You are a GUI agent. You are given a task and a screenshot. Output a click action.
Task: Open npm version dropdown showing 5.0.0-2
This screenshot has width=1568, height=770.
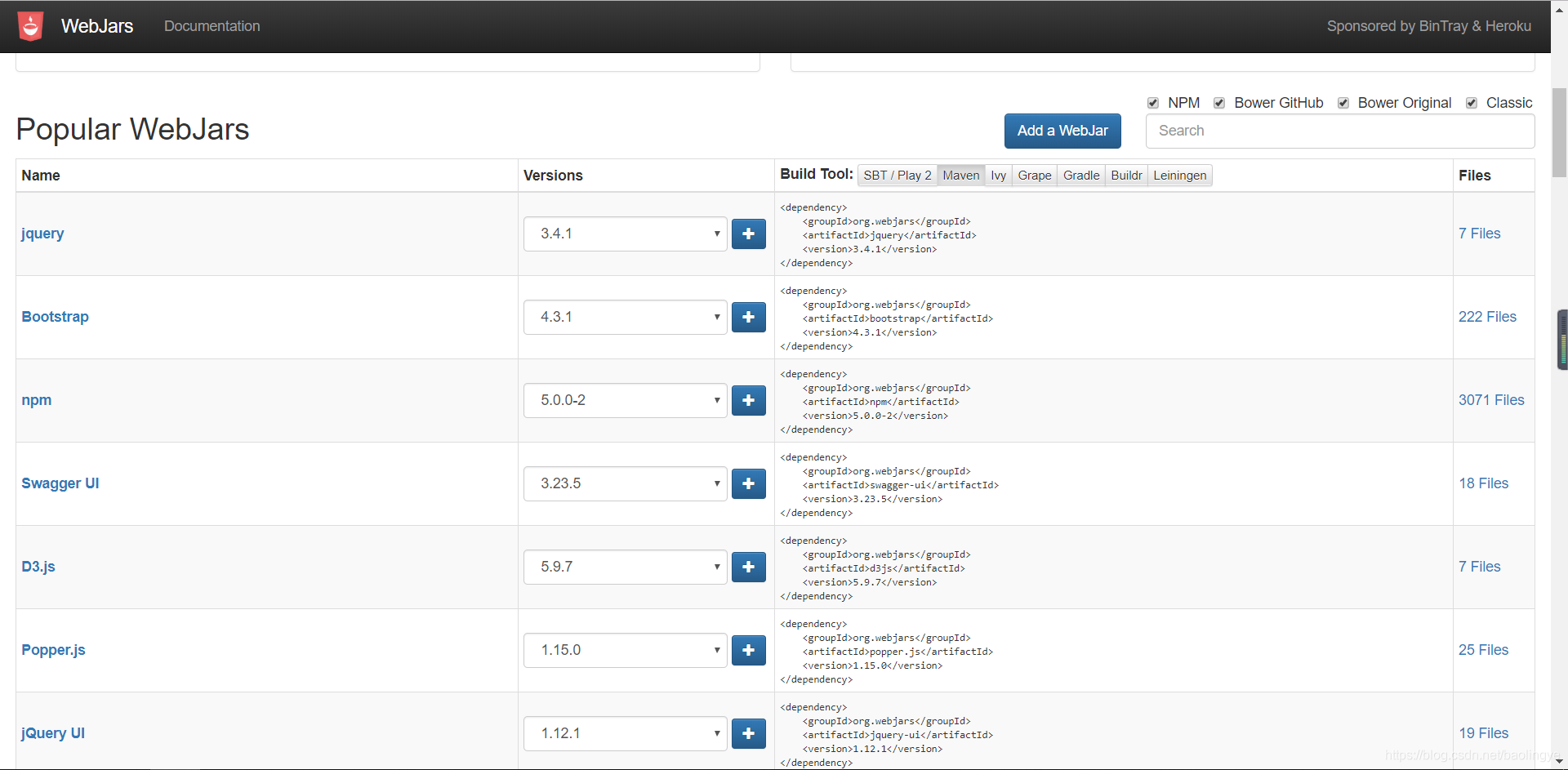(625, 400)
